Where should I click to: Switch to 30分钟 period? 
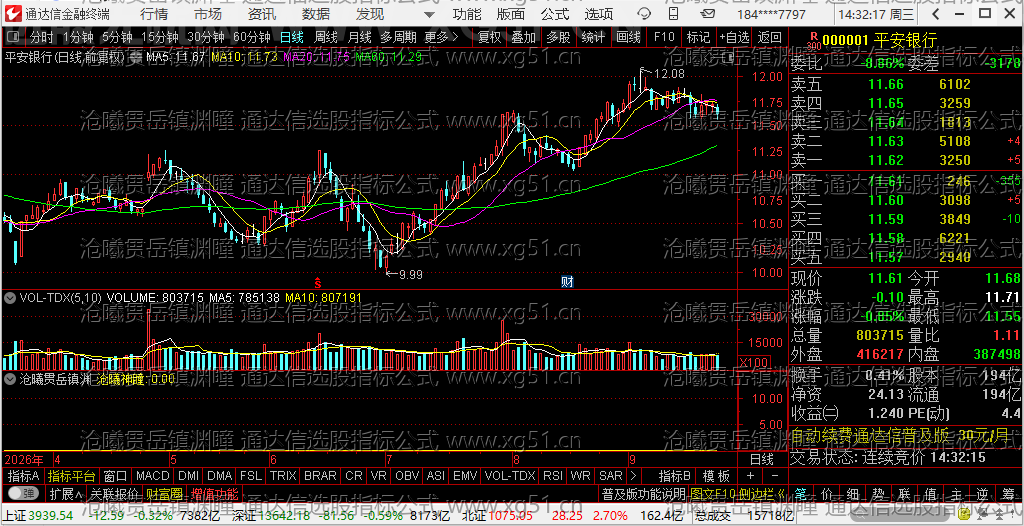tap(205, 38)
